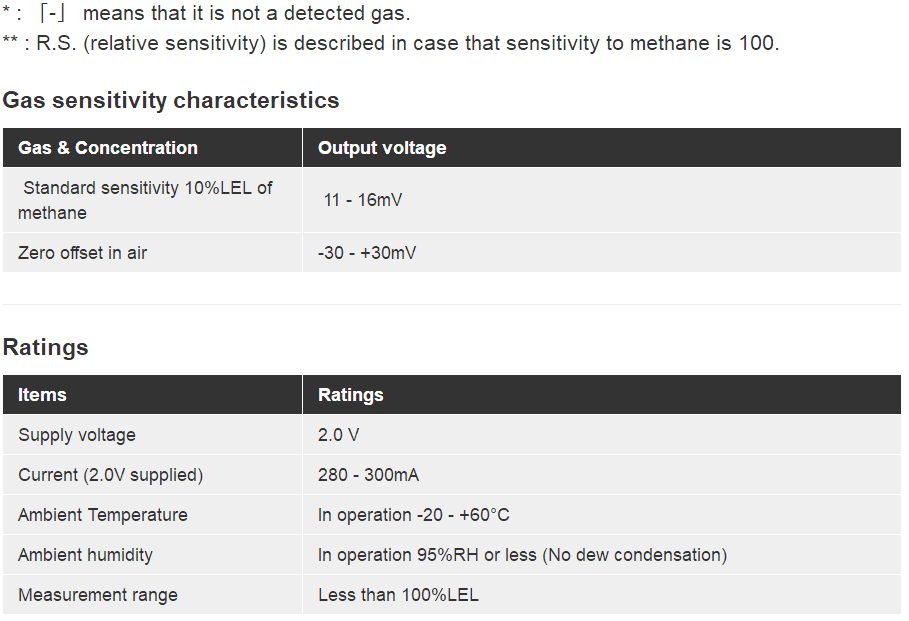The width and height of the screenshot is (909, 621).
Task: Select the "Ambient humidity" row label
Action: pos(85,555)
